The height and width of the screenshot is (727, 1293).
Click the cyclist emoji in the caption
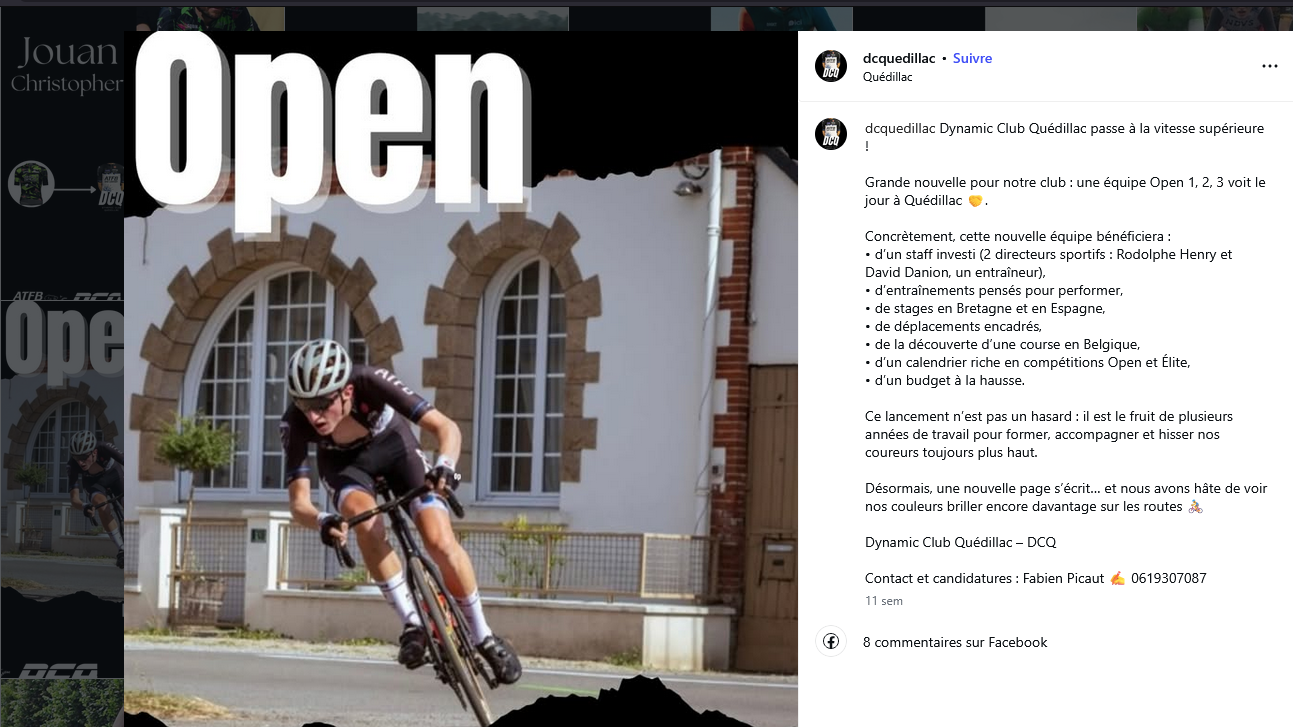[x=1195, y=507]
